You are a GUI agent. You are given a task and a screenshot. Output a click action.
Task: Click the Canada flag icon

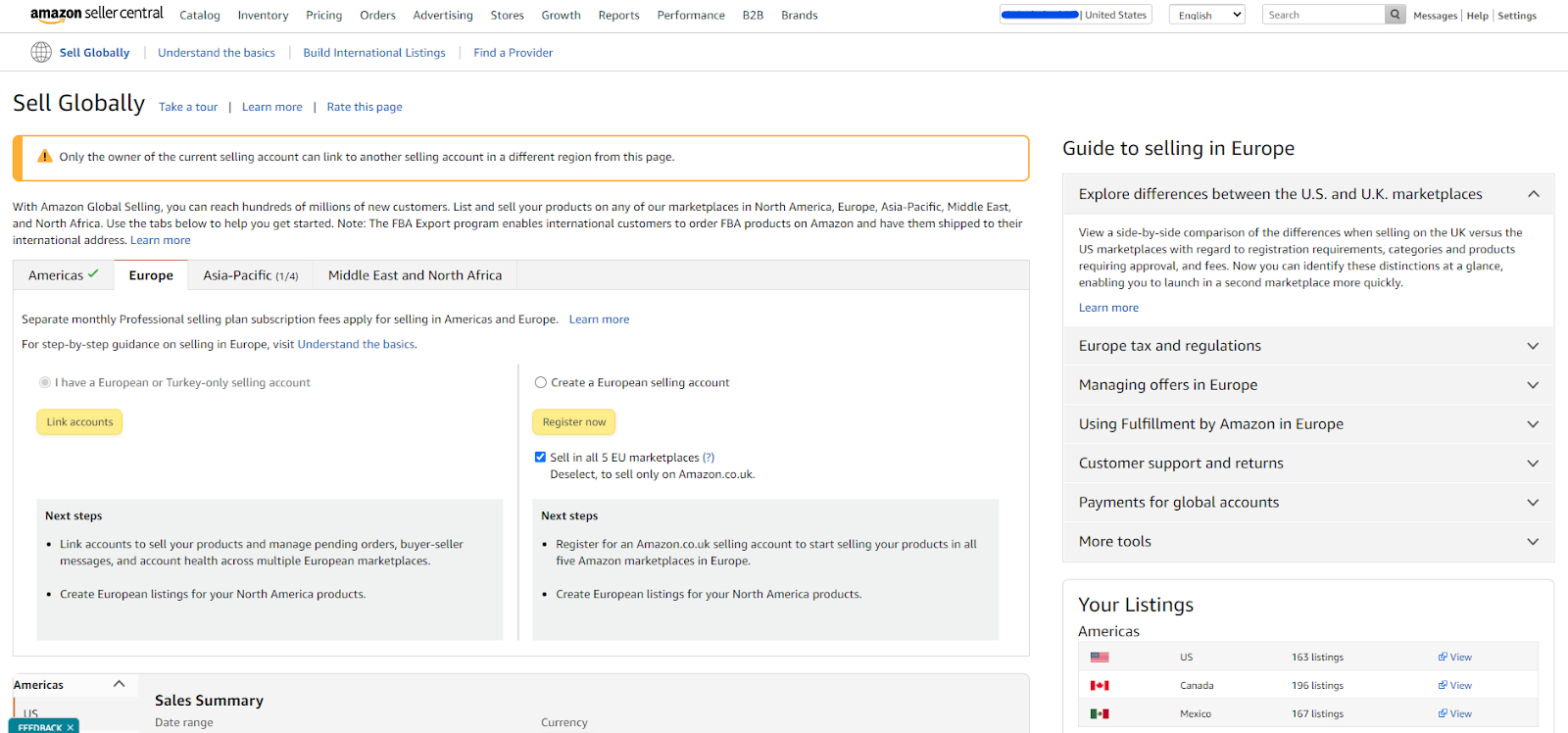1100,686
